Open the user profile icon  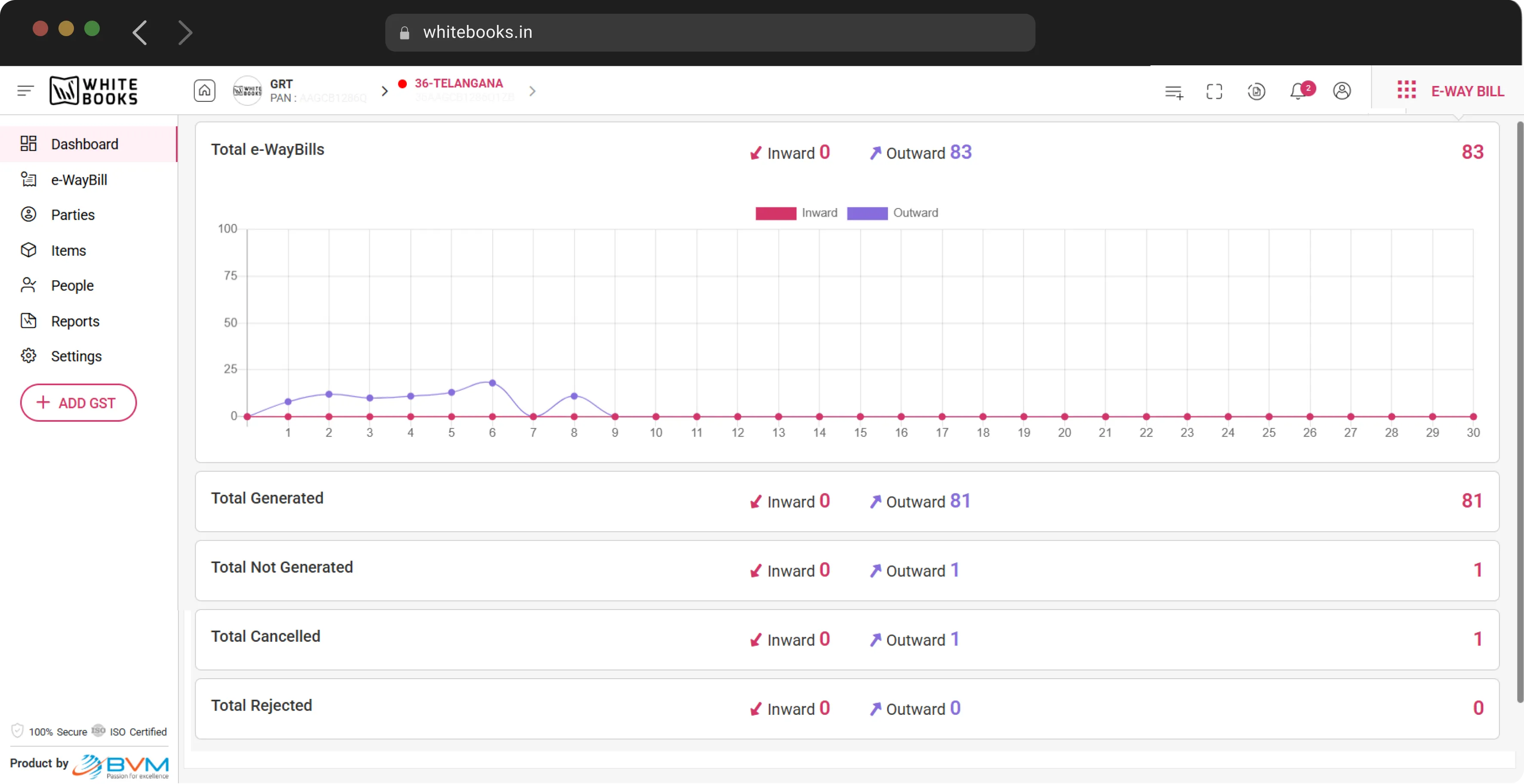pyautogui.click(x=1342, y=91)
